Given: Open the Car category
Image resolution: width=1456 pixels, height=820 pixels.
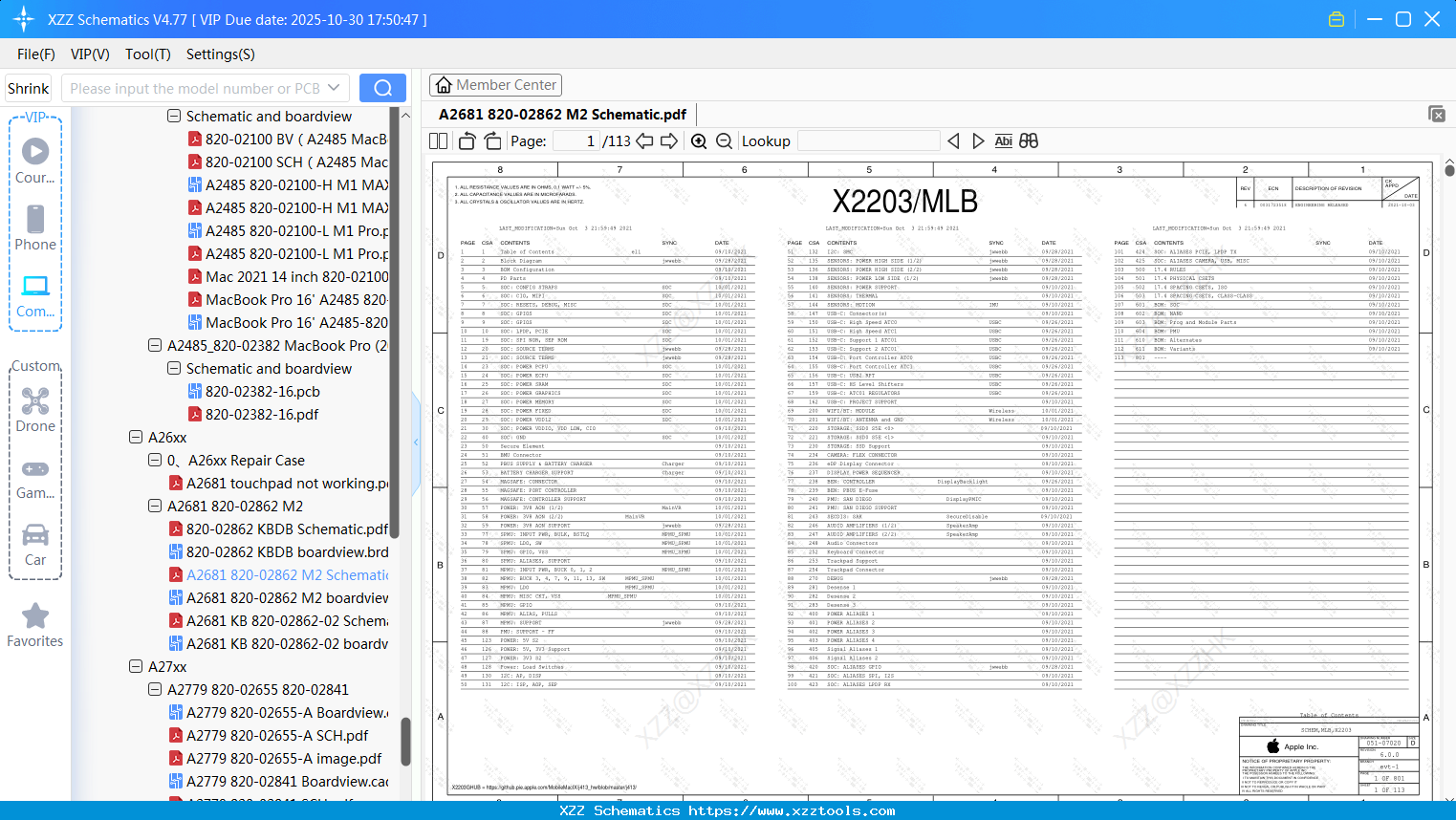Looking at the screenshot, I should click(35, 545).
